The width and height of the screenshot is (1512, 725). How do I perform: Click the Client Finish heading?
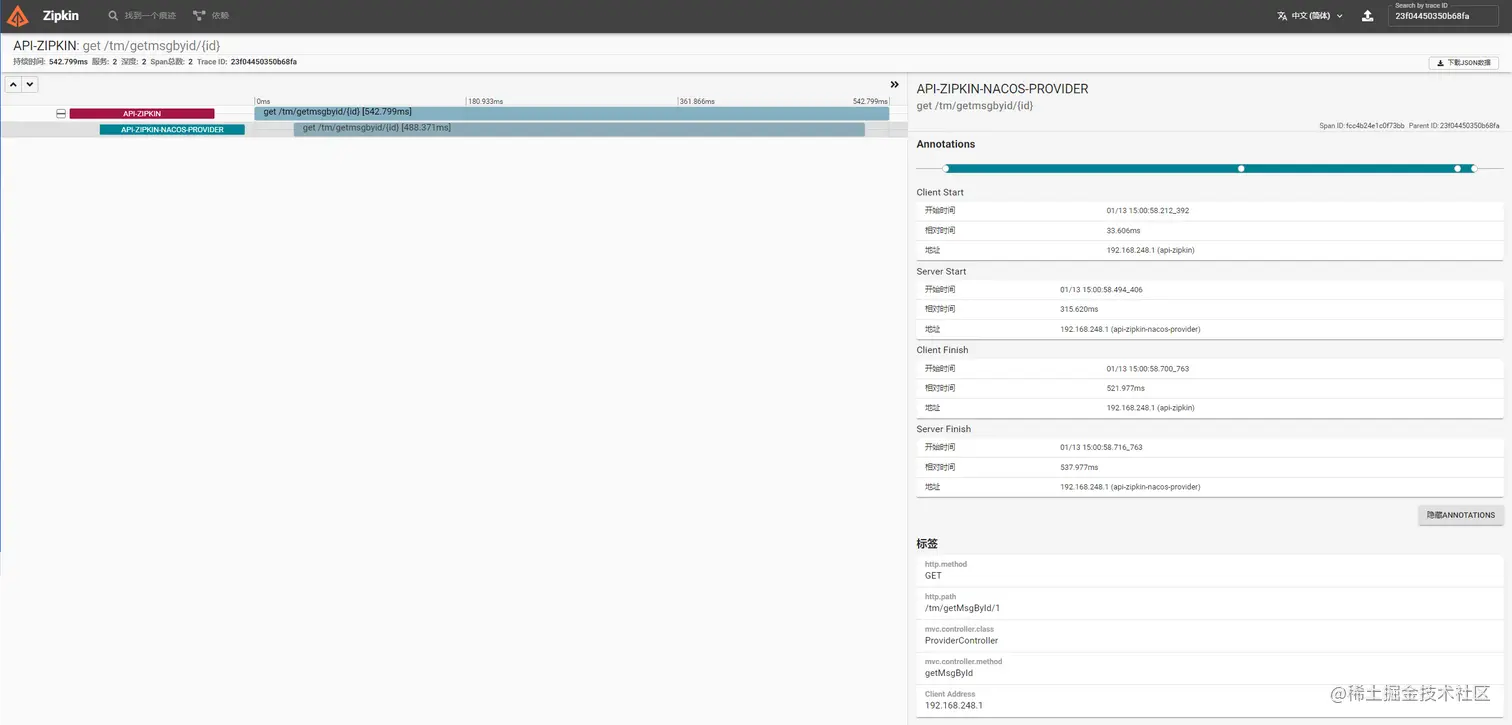tap(943, 350)
